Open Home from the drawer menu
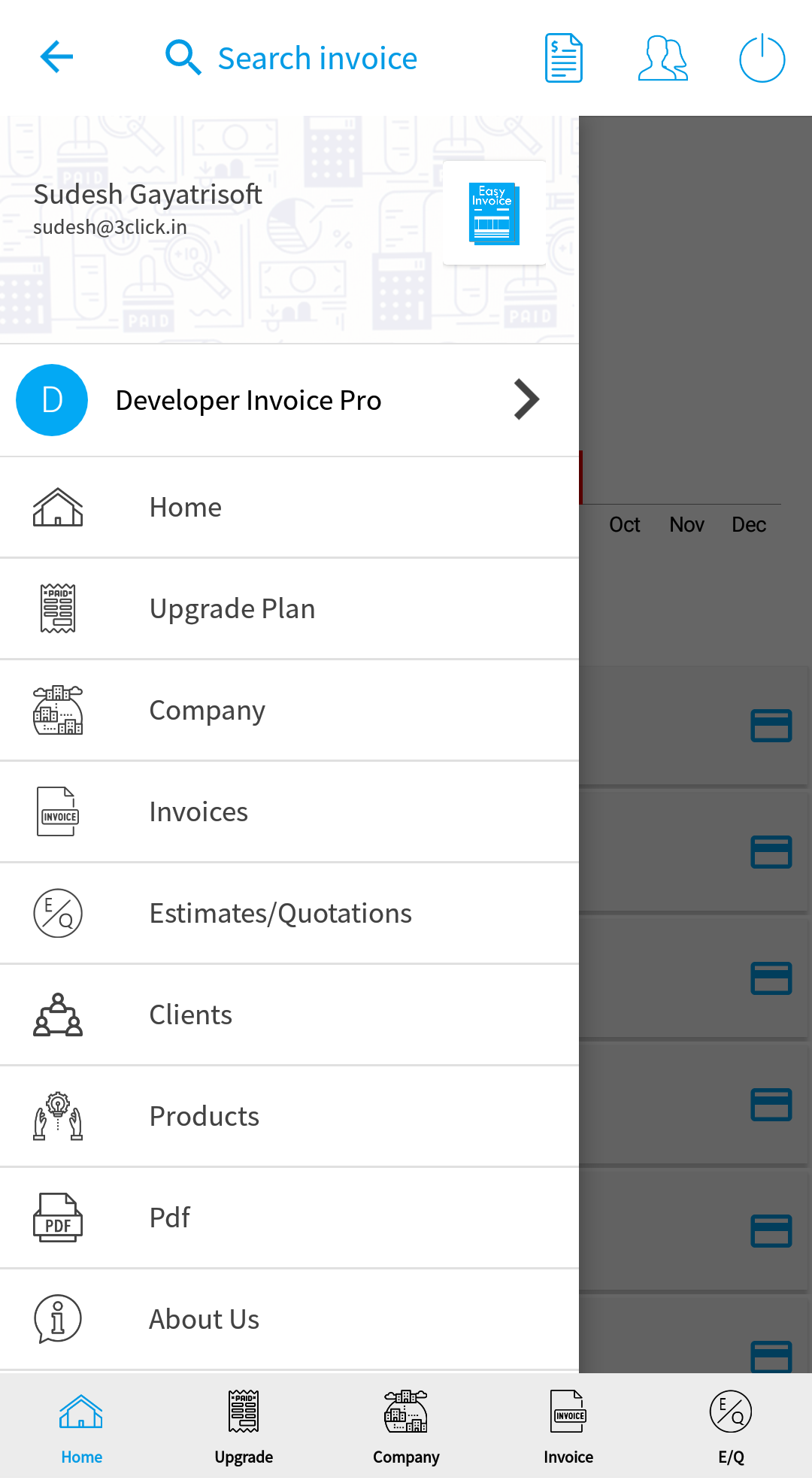 pyautogui.click(x=289, y=508)
